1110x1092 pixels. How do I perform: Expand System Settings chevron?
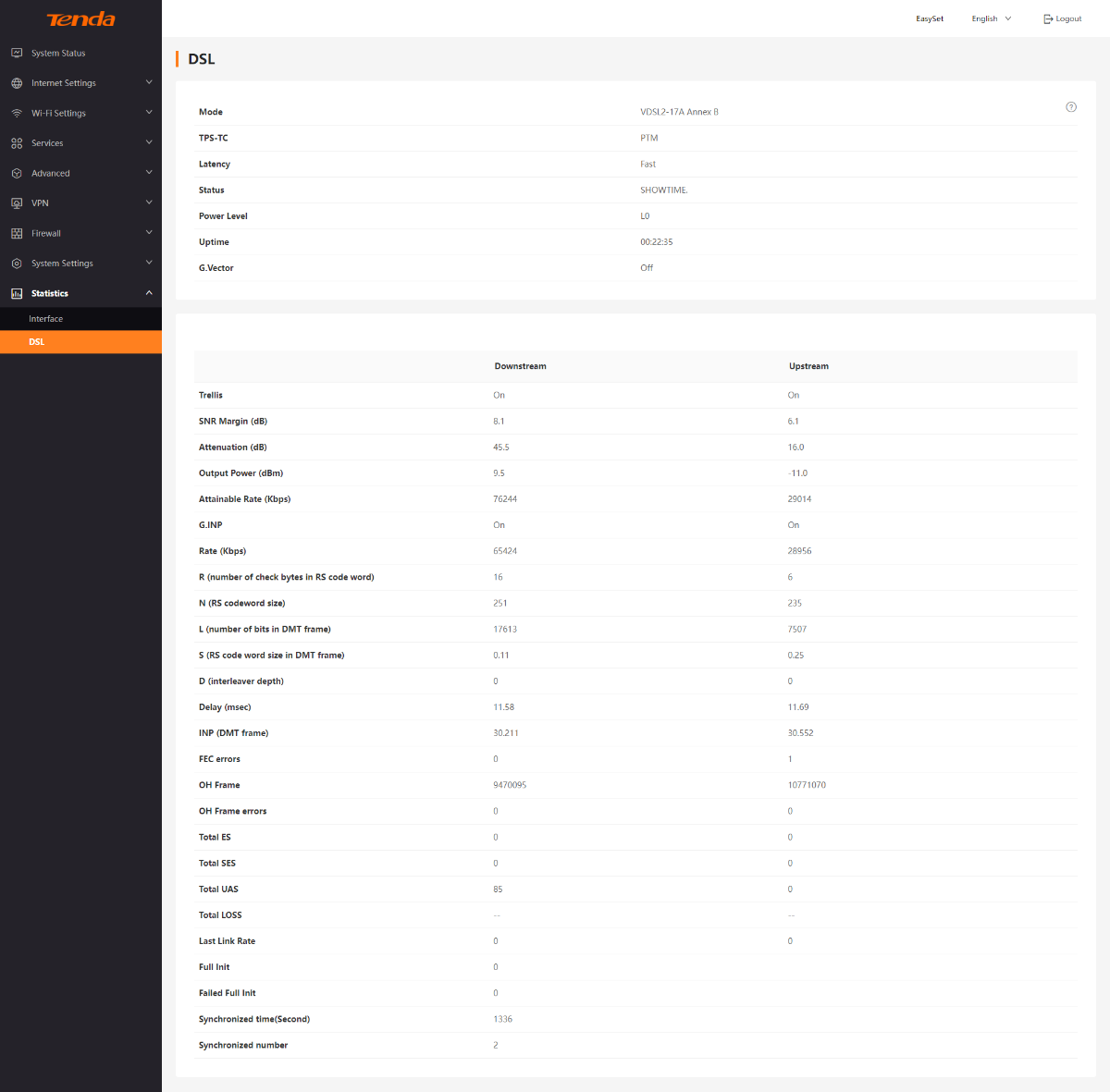pyautogui.click(x=149, y=263)
